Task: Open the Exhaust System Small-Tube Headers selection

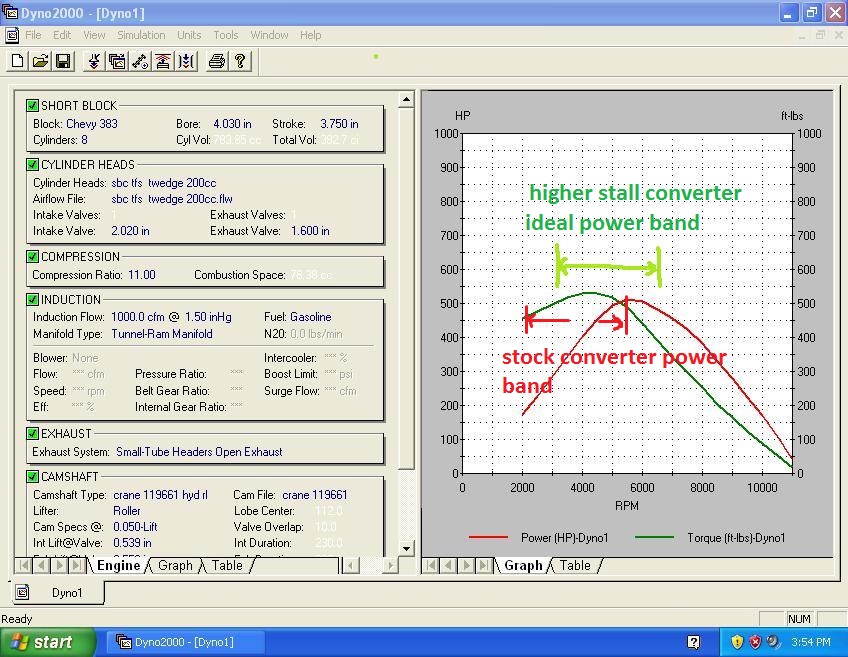Action: [199, 452]
